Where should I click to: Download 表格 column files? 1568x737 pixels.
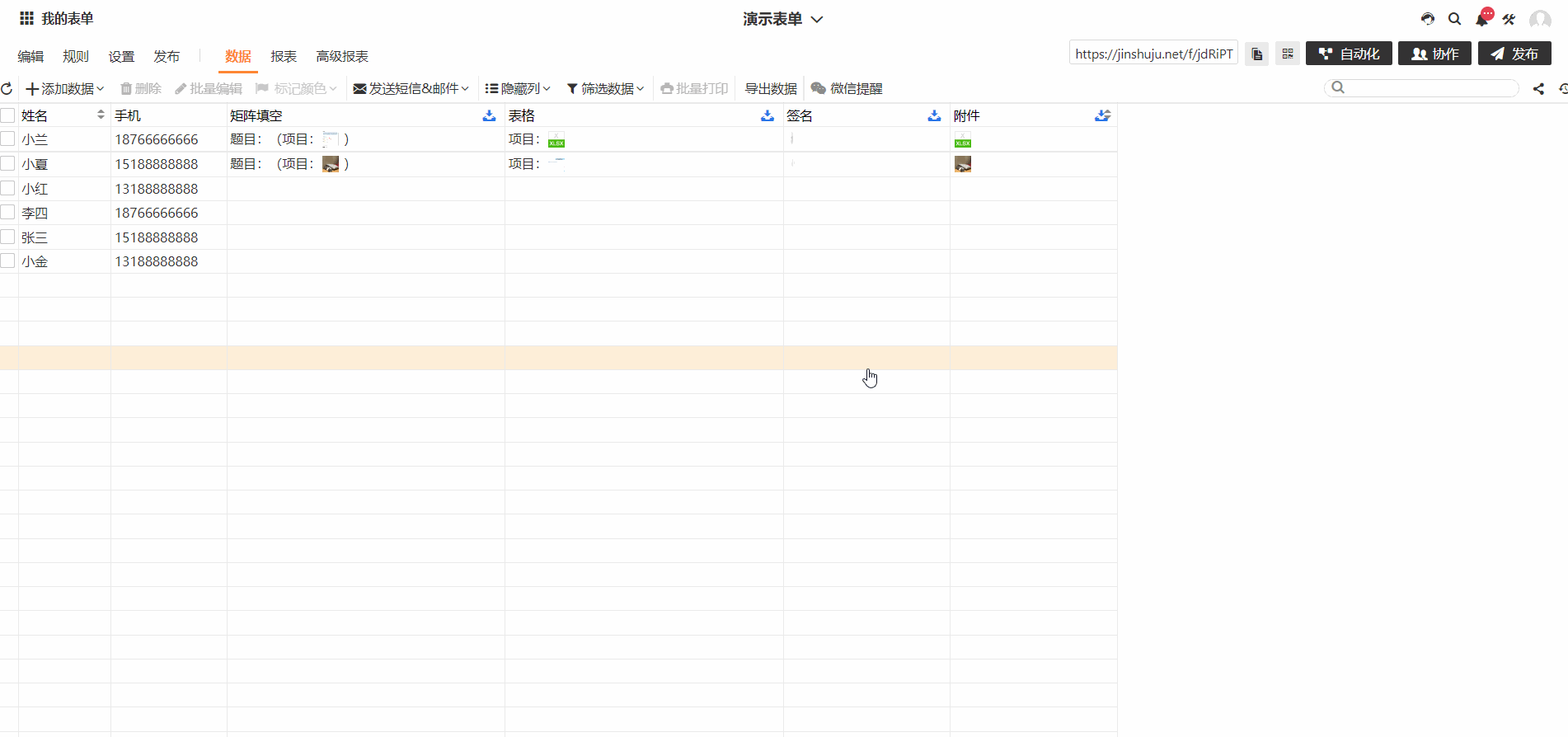(x=768, y=115)
